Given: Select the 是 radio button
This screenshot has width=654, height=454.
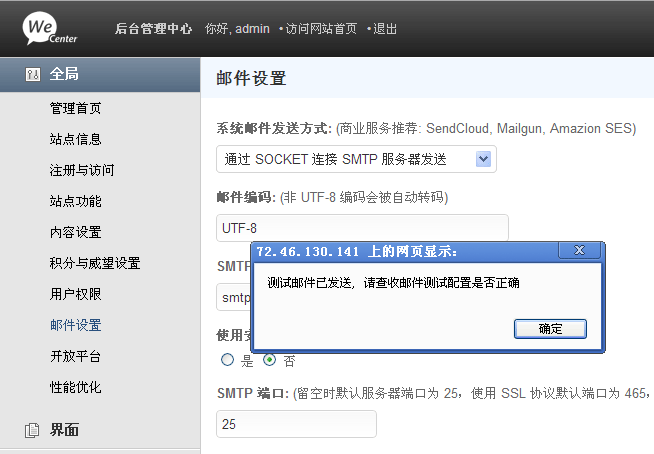Looking at the screenshot, I should point(227,360).
